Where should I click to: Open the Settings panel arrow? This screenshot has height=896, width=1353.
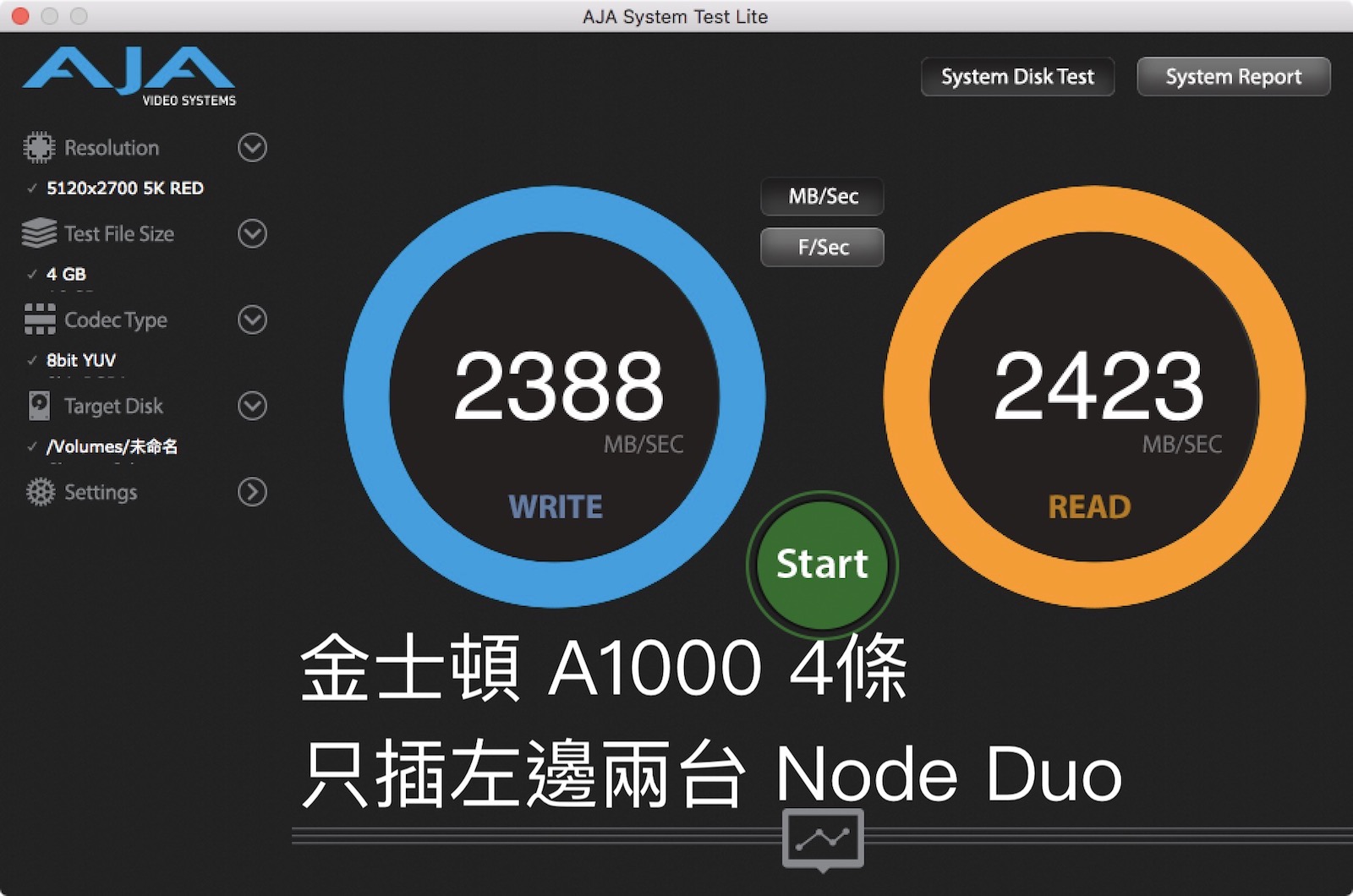(x=252, y=492)
